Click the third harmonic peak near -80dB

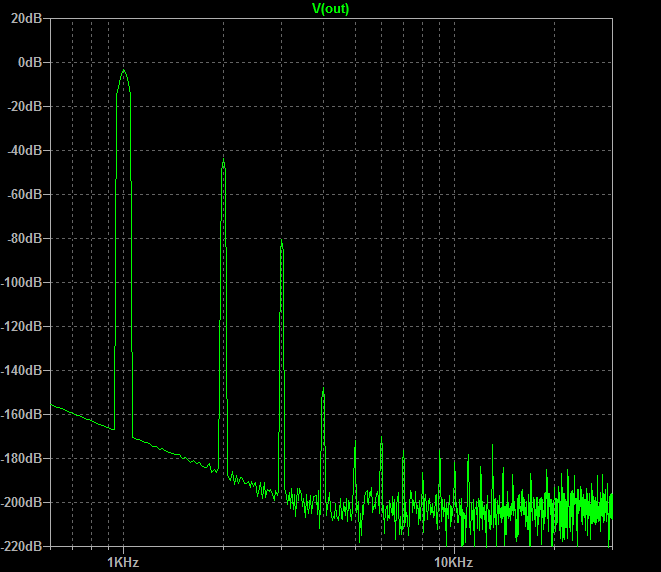281,241
